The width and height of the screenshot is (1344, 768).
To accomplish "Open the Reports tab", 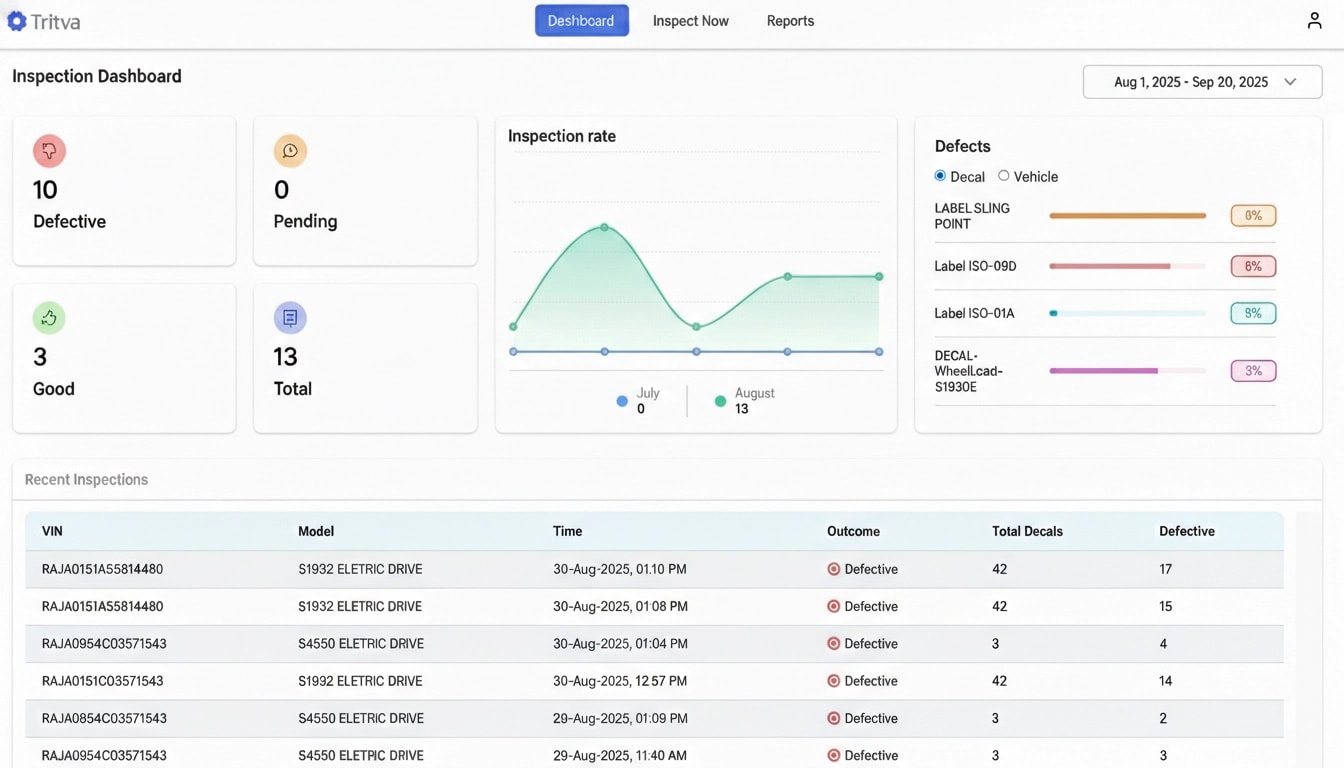I will pos(790,20).
